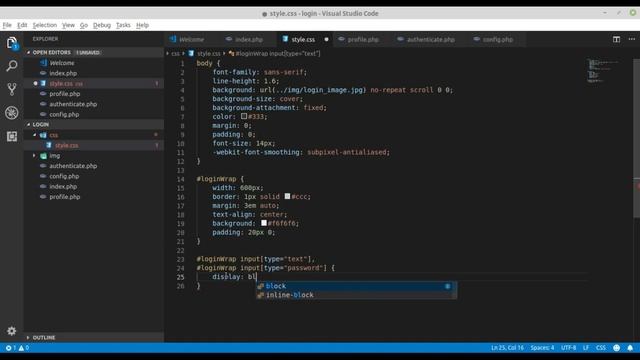
Task: Click the errors count in status bar
Action: (x=11, y=348)
